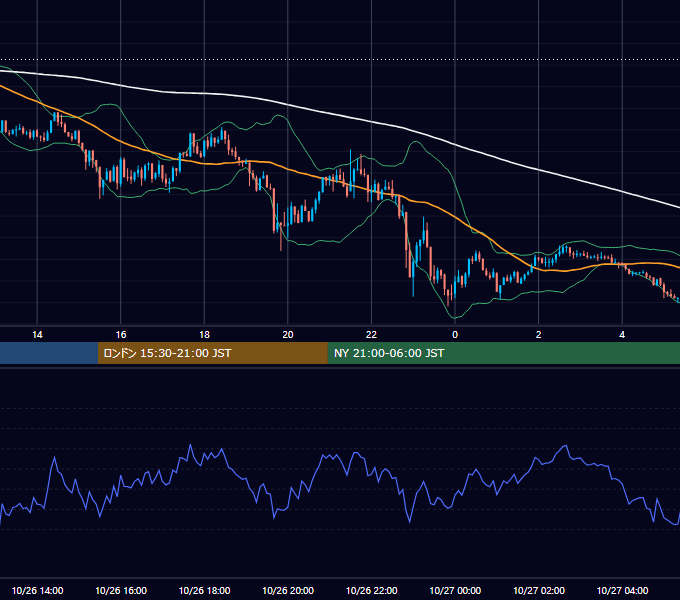
Task: Click the 16 hour label on price chart axis
Action: click(121, 335)
